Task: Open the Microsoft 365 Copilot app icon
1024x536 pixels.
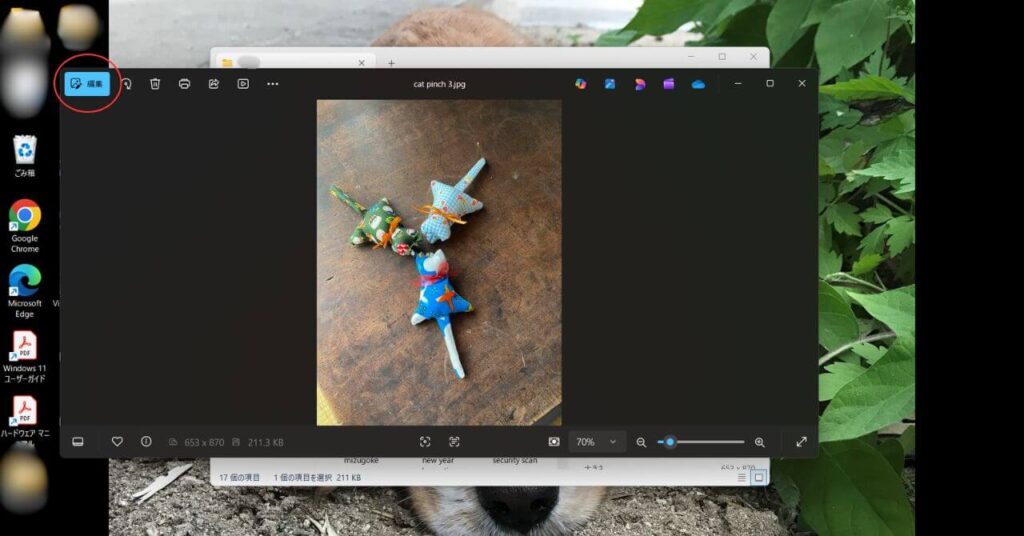Action: 580,84
